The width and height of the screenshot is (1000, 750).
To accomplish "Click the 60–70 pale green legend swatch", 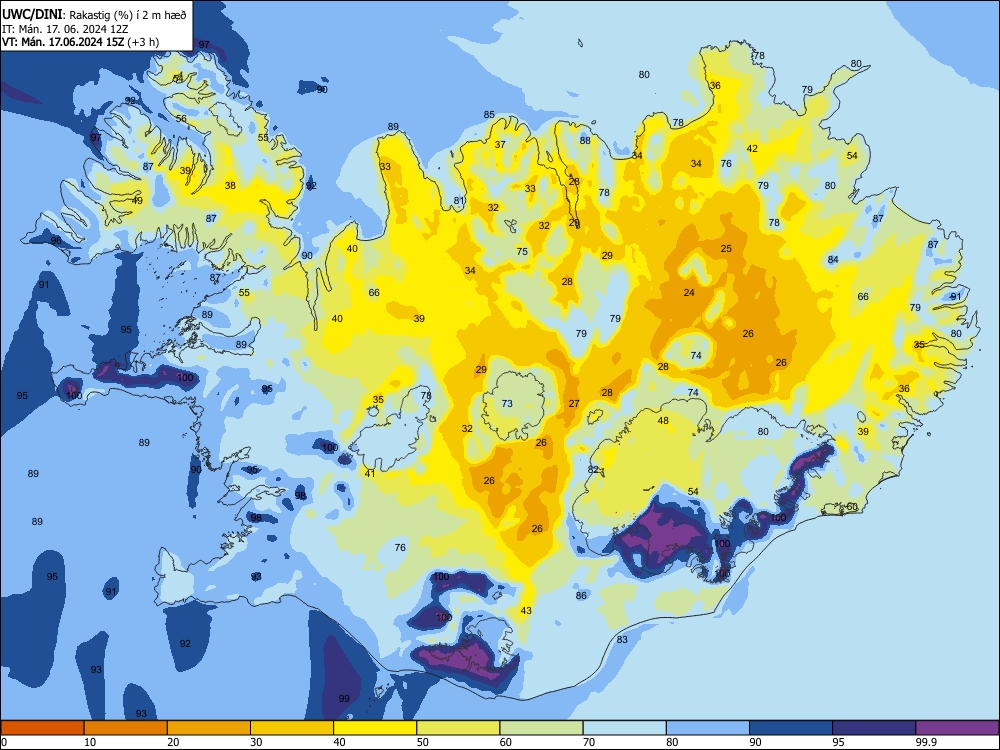I will [x=541, y=728].
